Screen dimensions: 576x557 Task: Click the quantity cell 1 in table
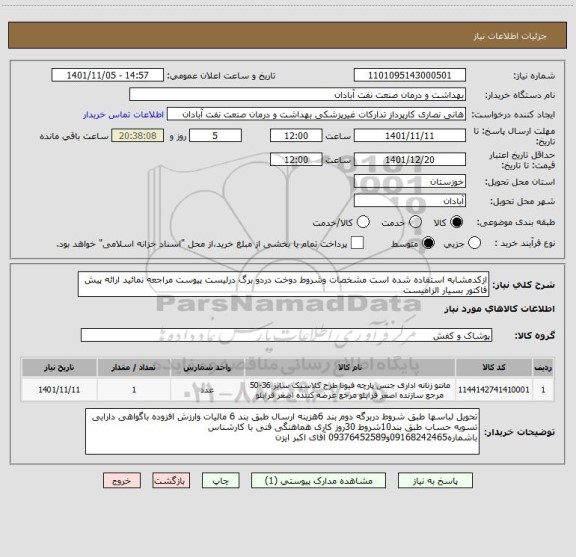click(x=134, y=389)
